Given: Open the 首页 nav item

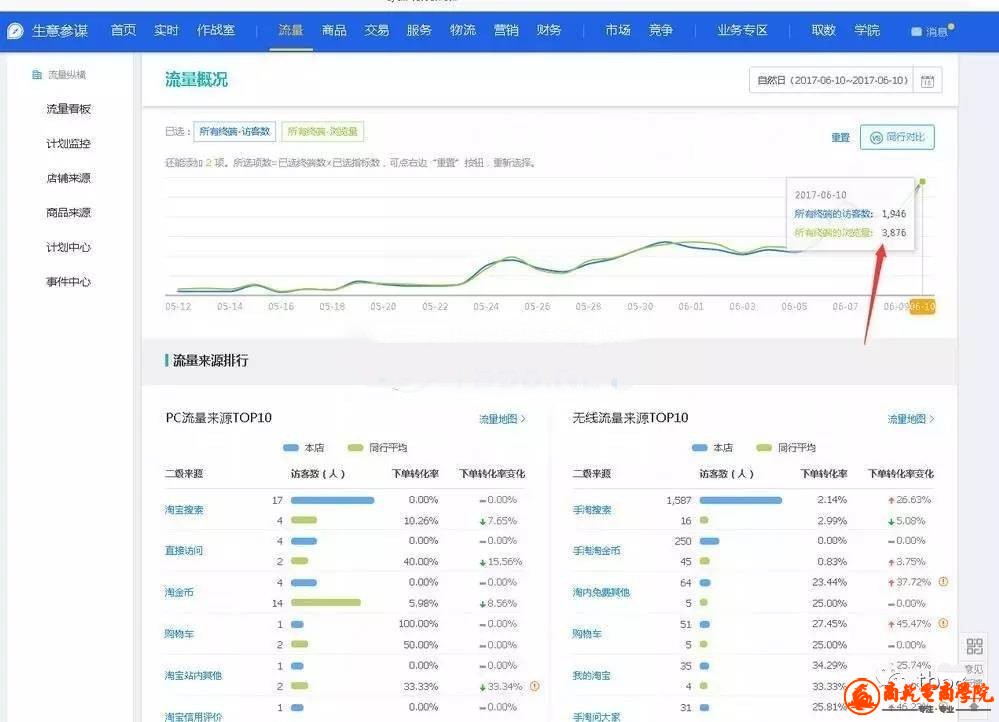Looking at the screenshot, I should tap(123, 31).
